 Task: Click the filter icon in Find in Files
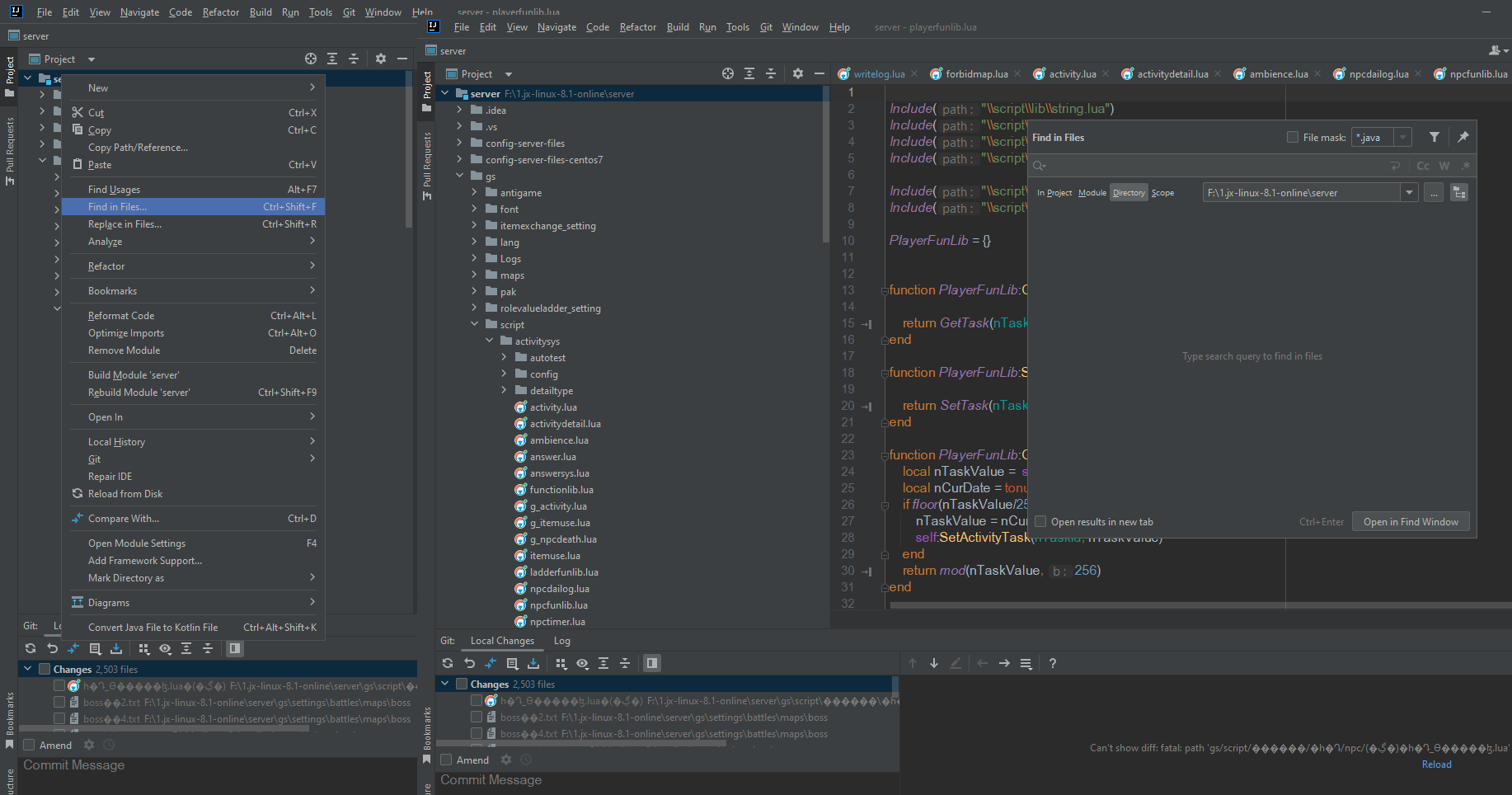tap(1435, 137)
